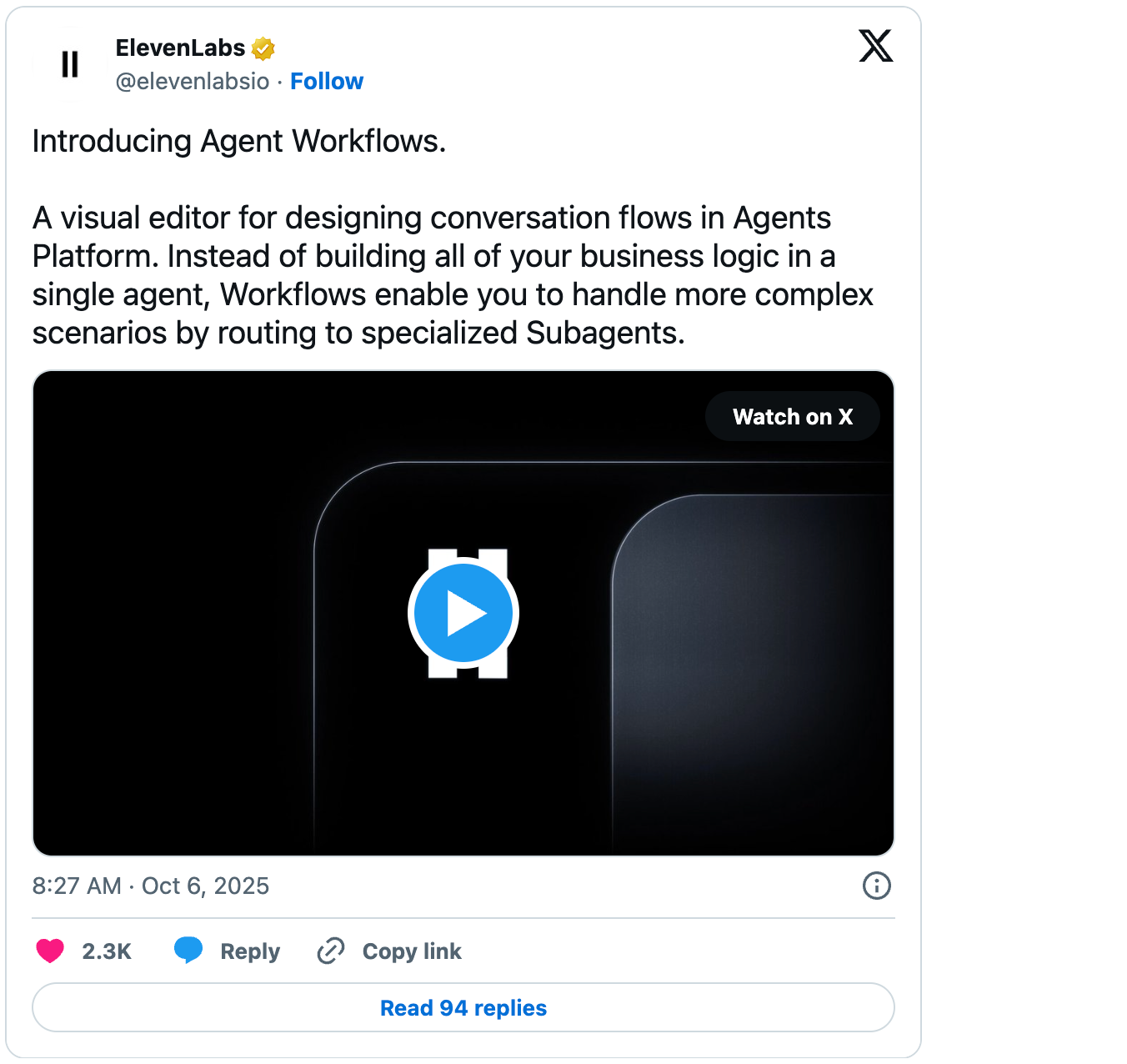This screenshot has width=1127, height=1064.
Task: Click the tweet info icon
Action: click(x=876, y=886)
